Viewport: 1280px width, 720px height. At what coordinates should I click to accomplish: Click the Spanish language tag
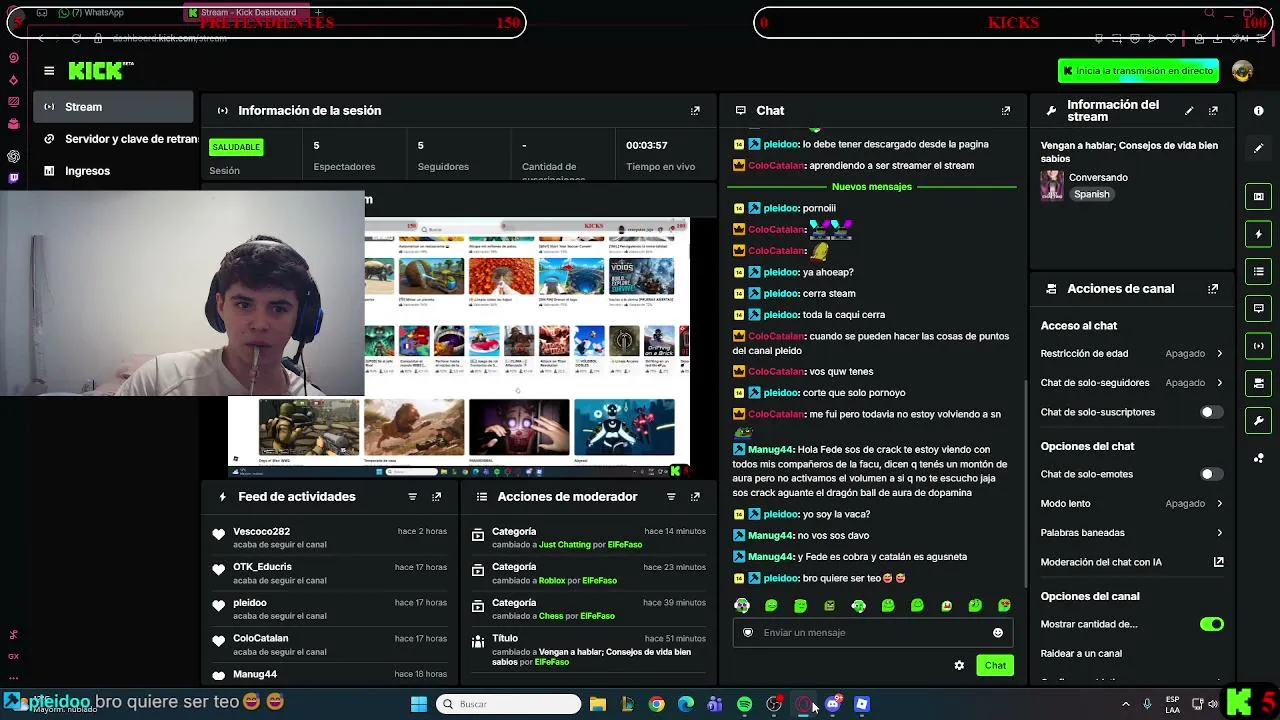pyautogui.click(x=1091, y=194)
